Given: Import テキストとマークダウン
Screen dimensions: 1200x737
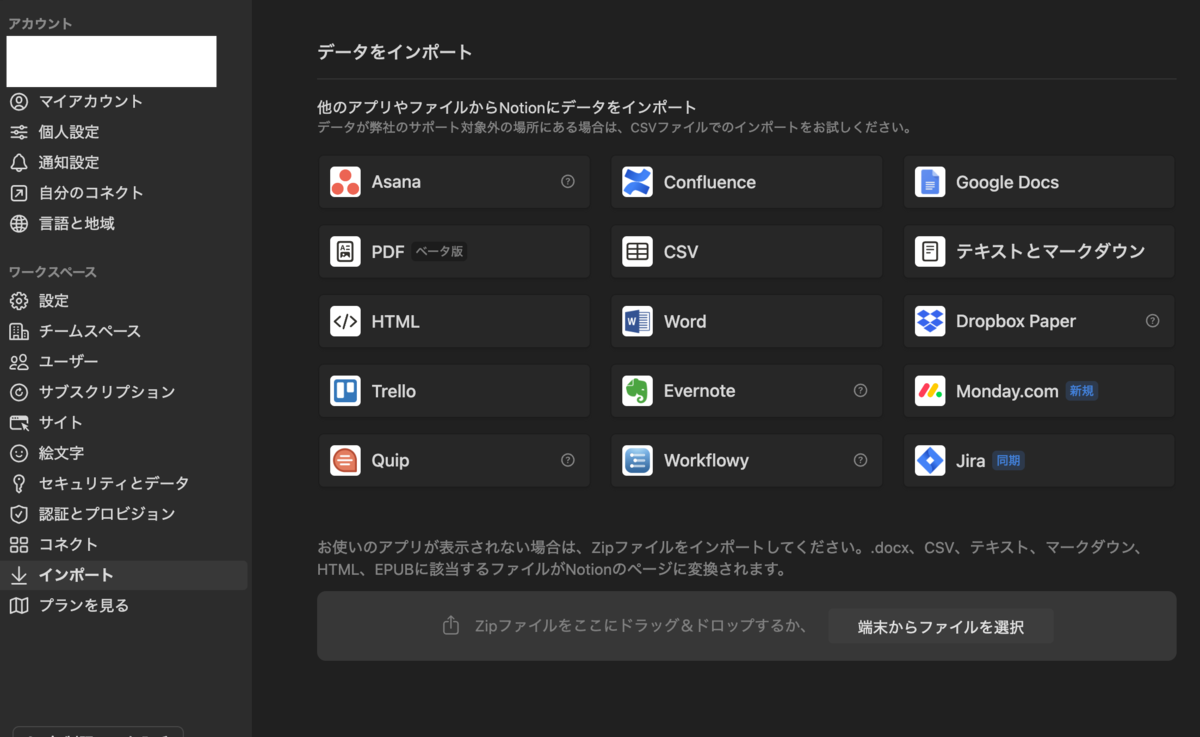Looking at the screenshot, I should [1039, 252].
